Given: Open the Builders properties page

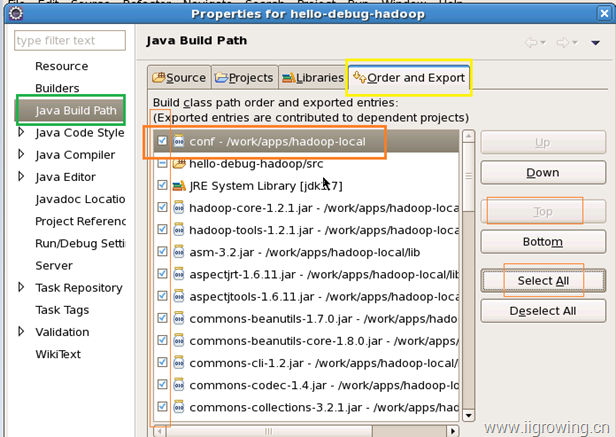Looking at the screenshot, I should tap(57, 88).
